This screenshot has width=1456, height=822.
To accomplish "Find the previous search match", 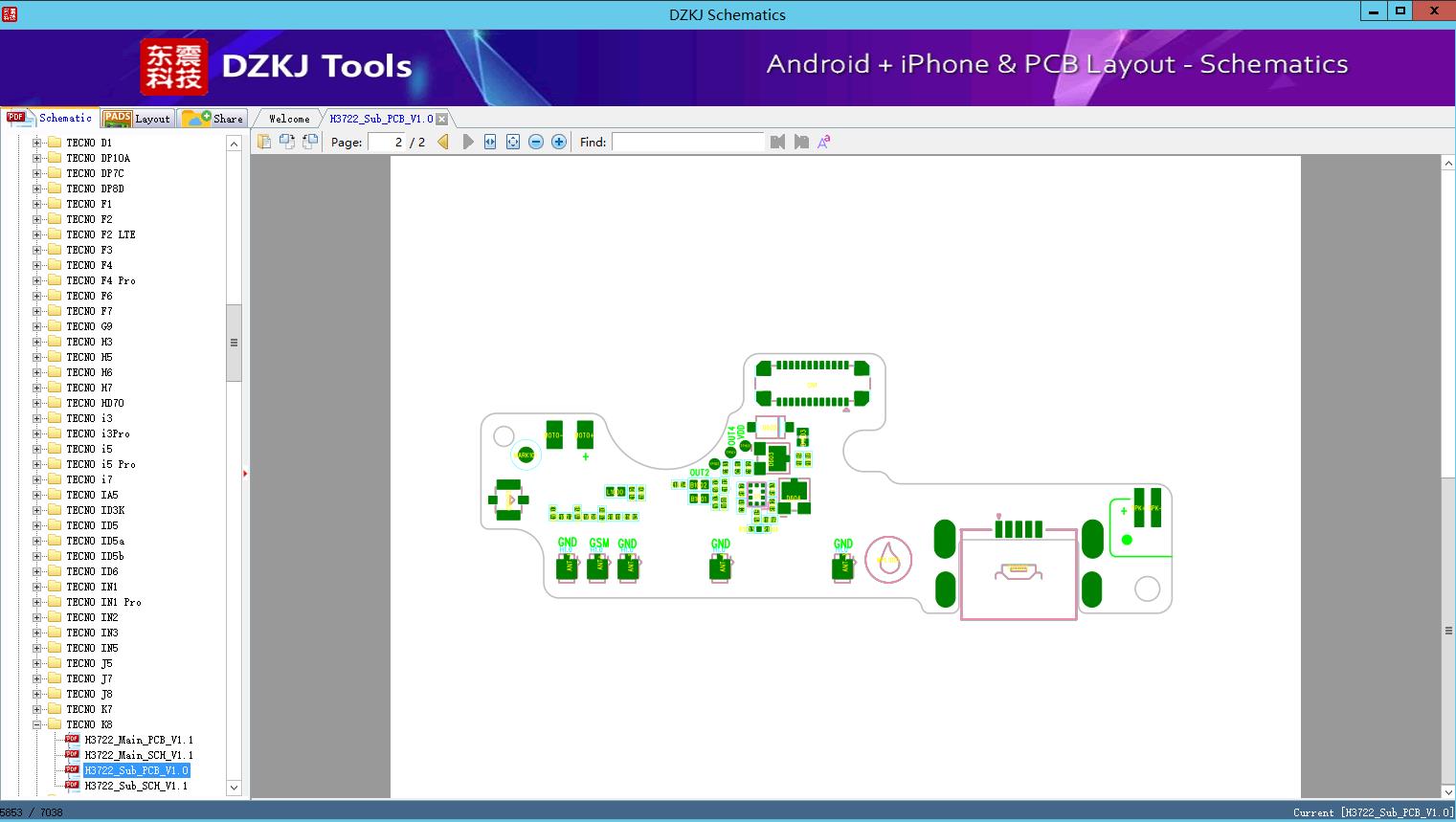I will point(777,142).
